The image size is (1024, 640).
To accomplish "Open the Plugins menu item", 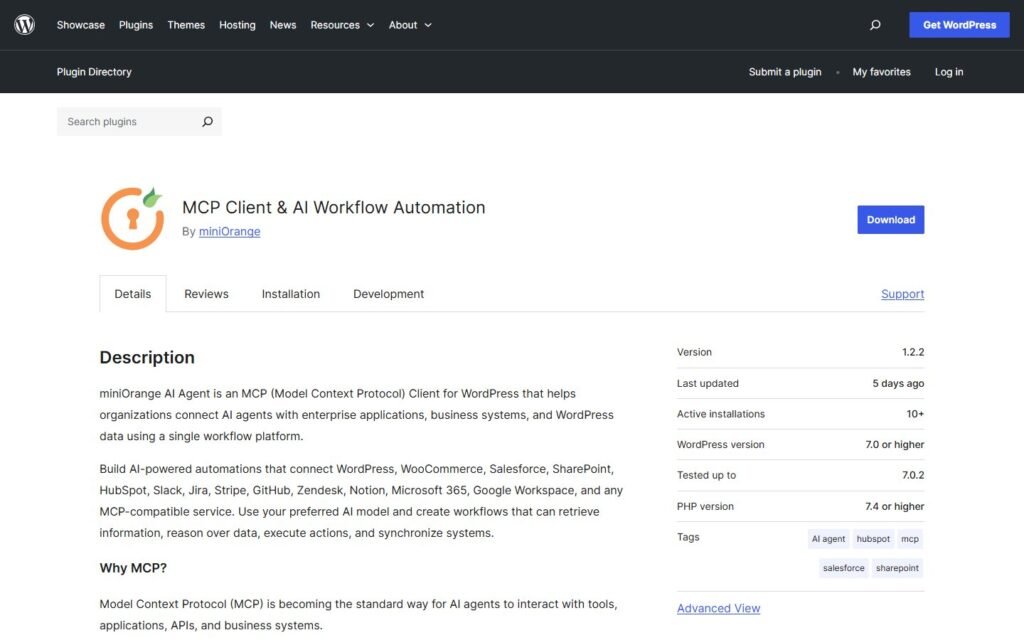I will [136, 25].
